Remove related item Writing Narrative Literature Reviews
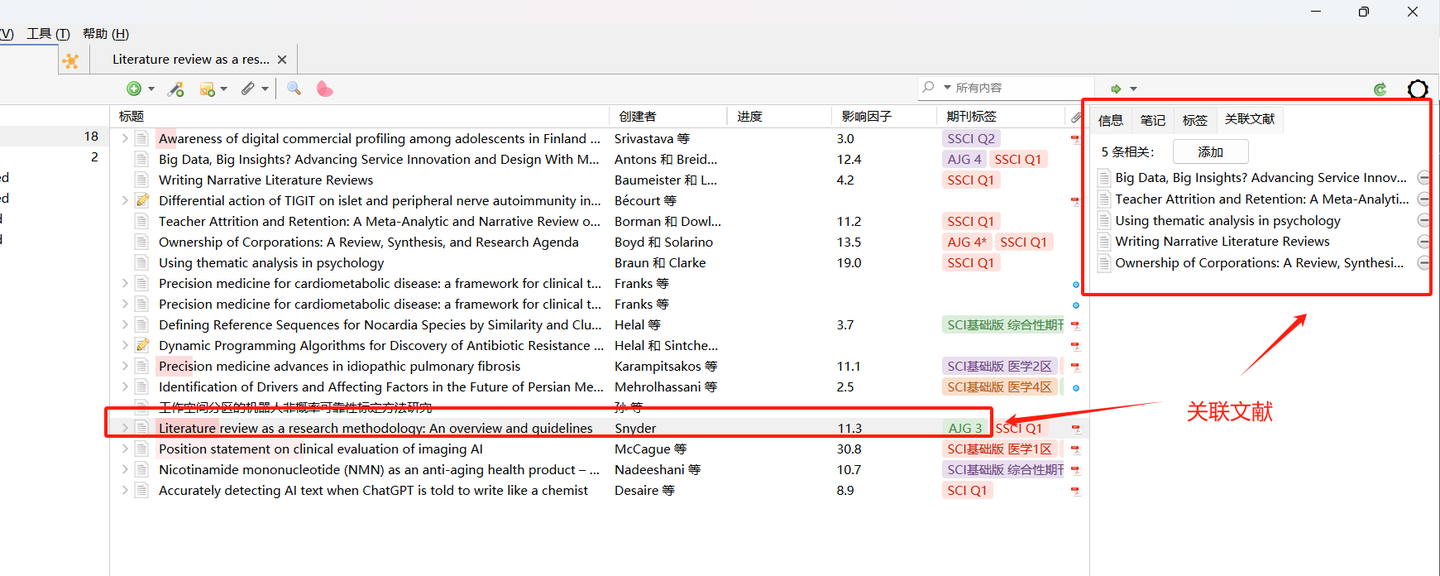 coord(1425,242)
